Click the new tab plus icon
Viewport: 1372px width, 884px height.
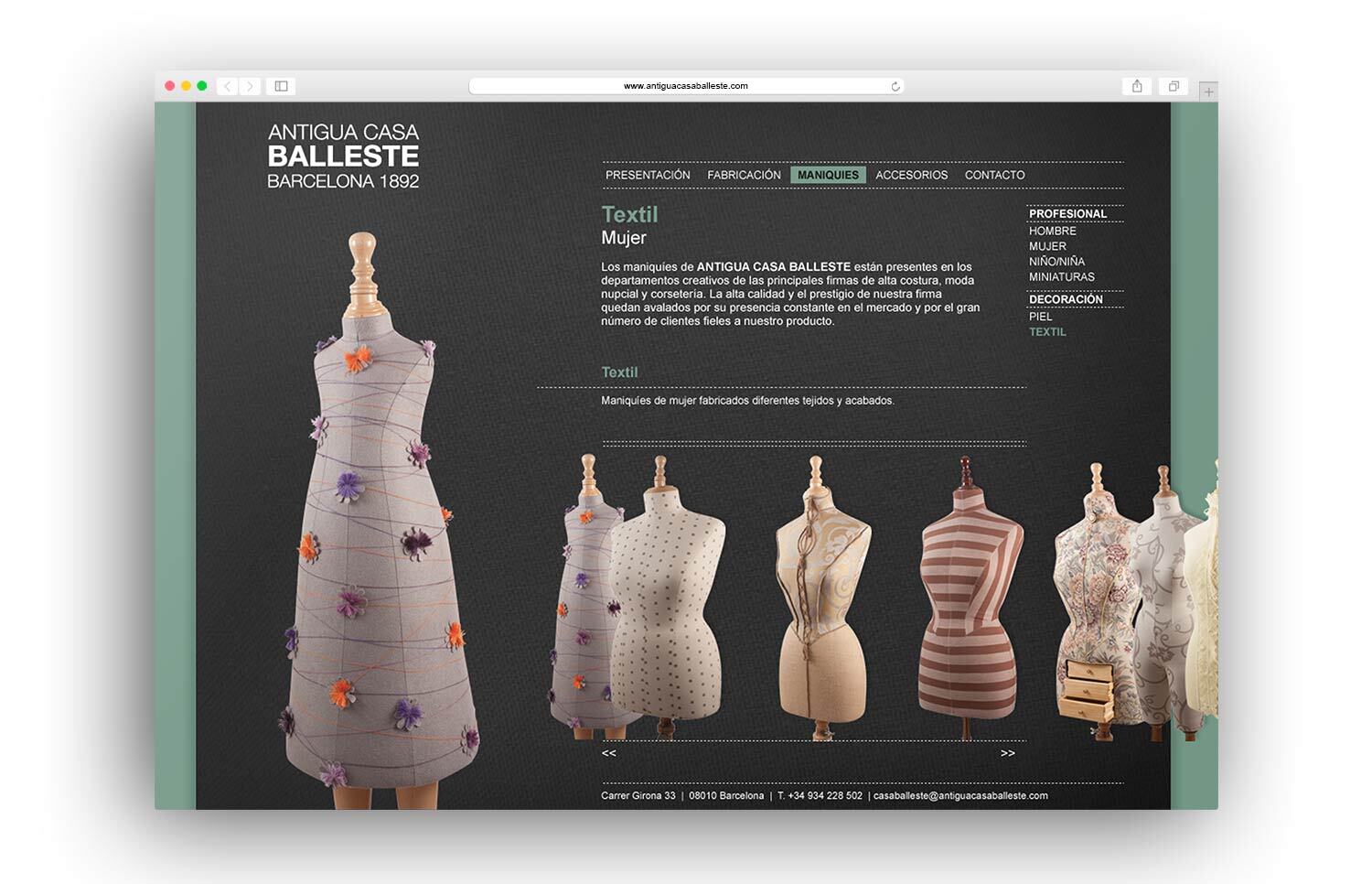pyautogui.click(x=1209, y=91)
